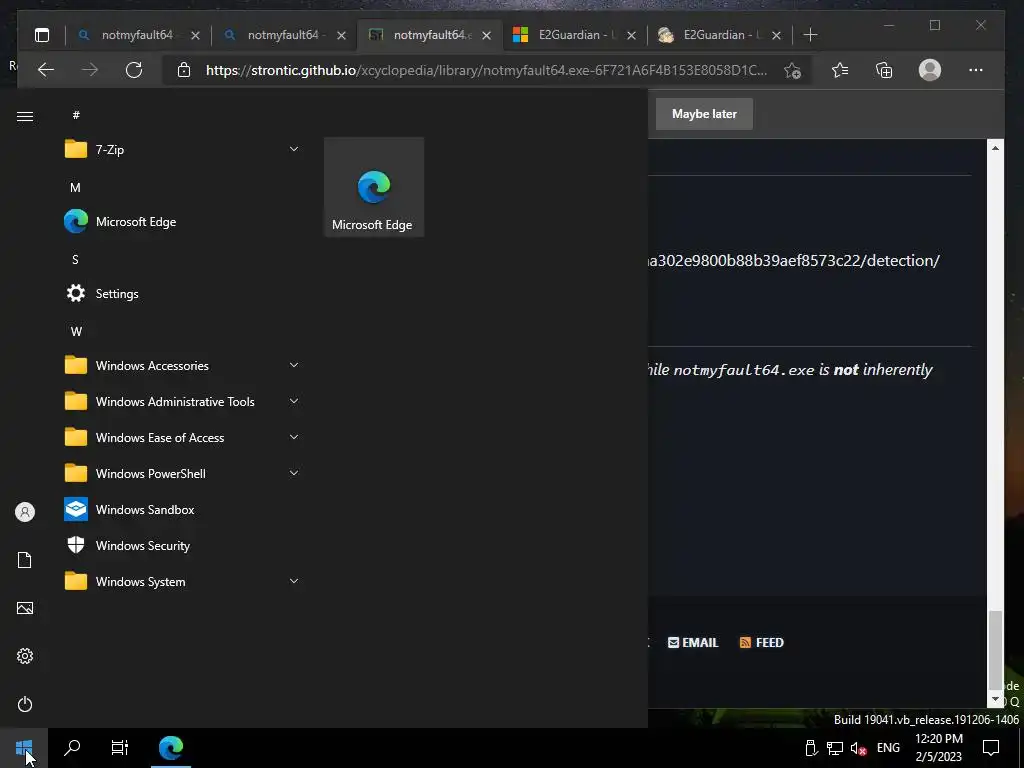The image size is (1024, 768).
Task: Open the ENG language indicator
Action: point(888,748)
